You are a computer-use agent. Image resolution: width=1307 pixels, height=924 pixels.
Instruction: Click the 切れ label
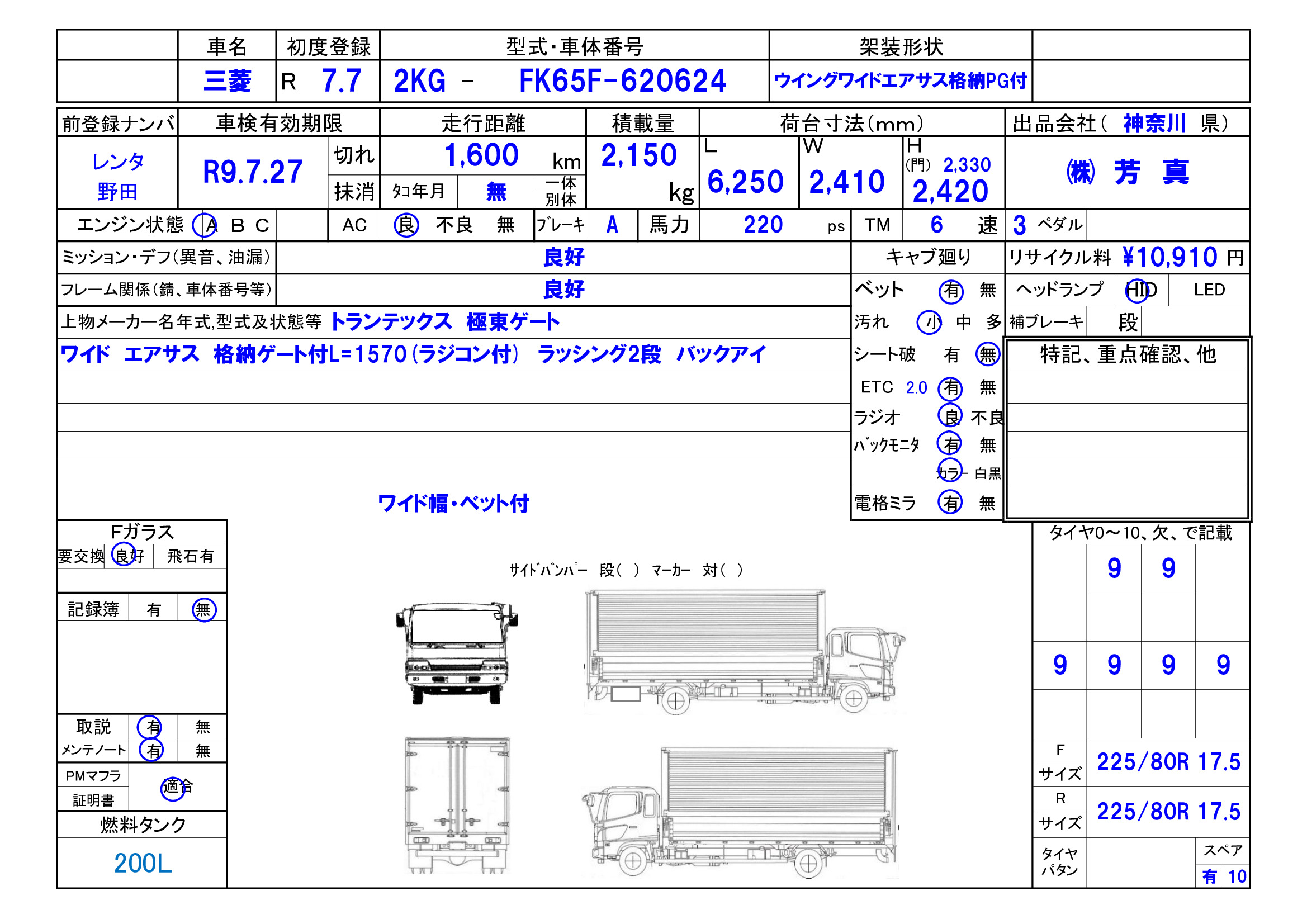coord(354,155)
